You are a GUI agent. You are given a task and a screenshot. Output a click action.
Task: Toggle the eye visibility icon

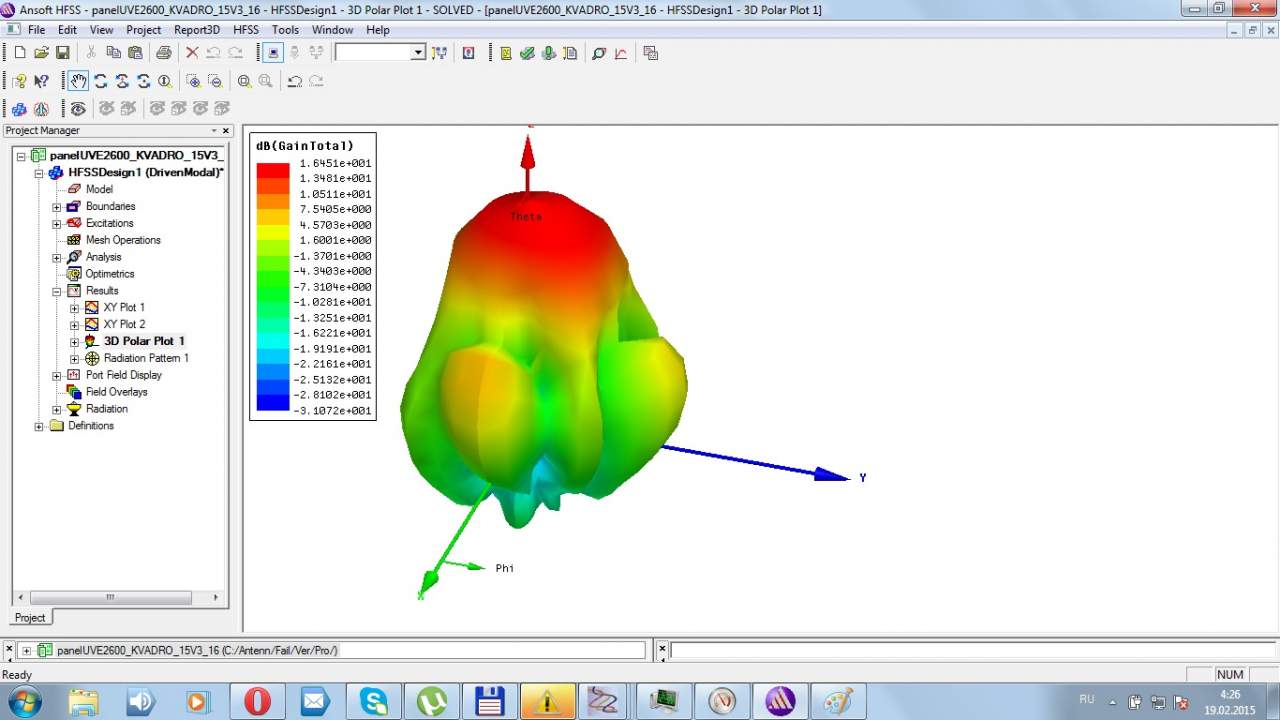[78, 108]
